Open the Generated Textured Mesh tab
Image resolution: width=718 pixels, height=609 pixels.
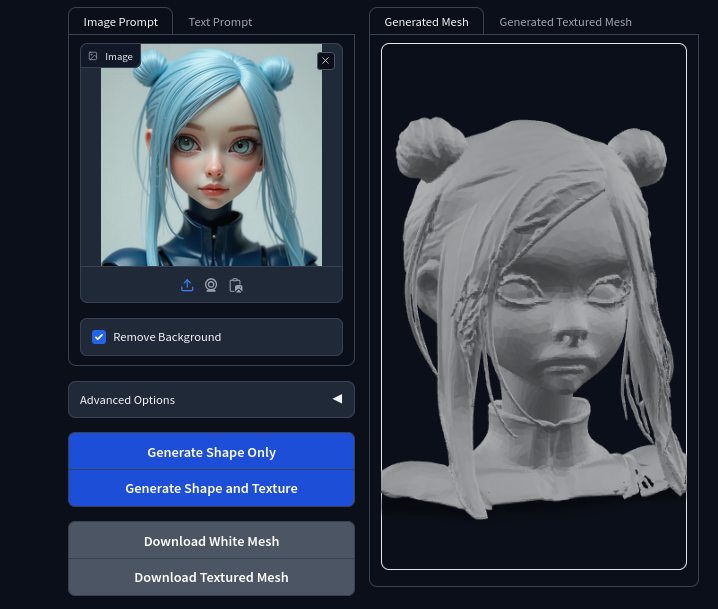(566, 22)
